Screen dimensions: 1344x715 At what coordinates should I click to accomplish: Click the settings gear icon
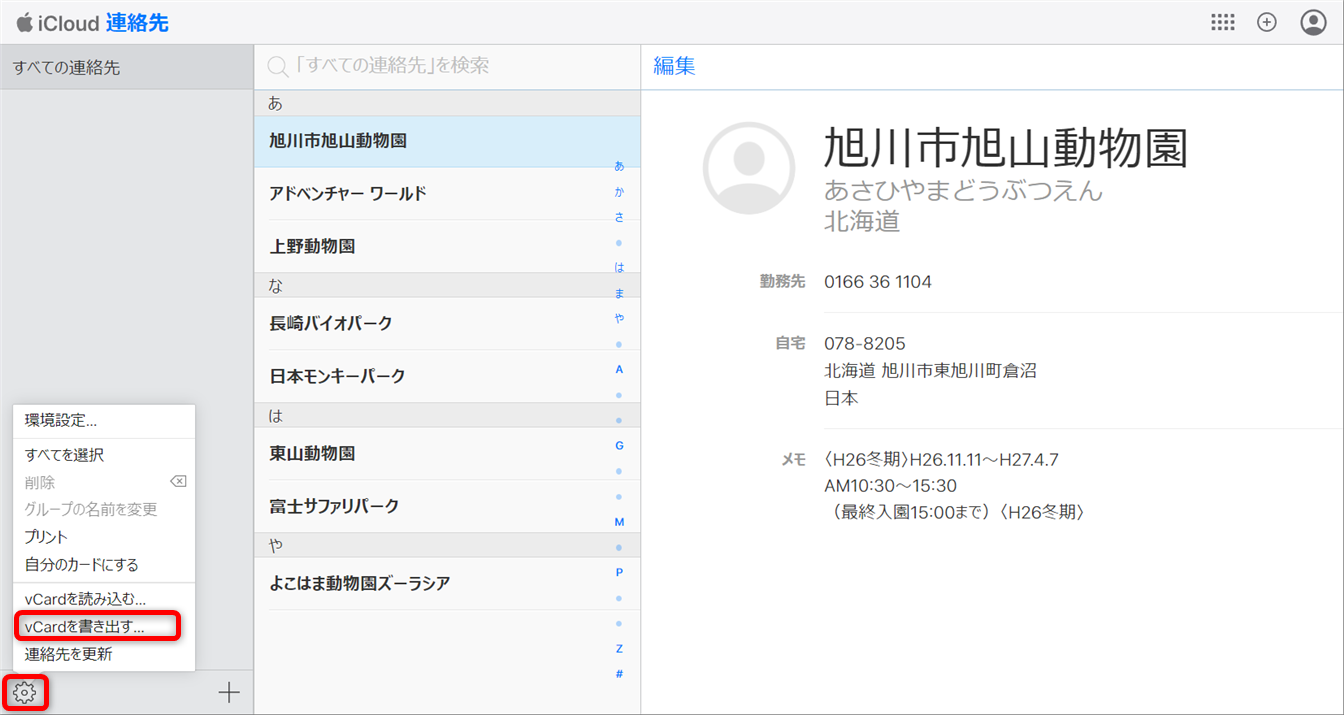(25, 692)
